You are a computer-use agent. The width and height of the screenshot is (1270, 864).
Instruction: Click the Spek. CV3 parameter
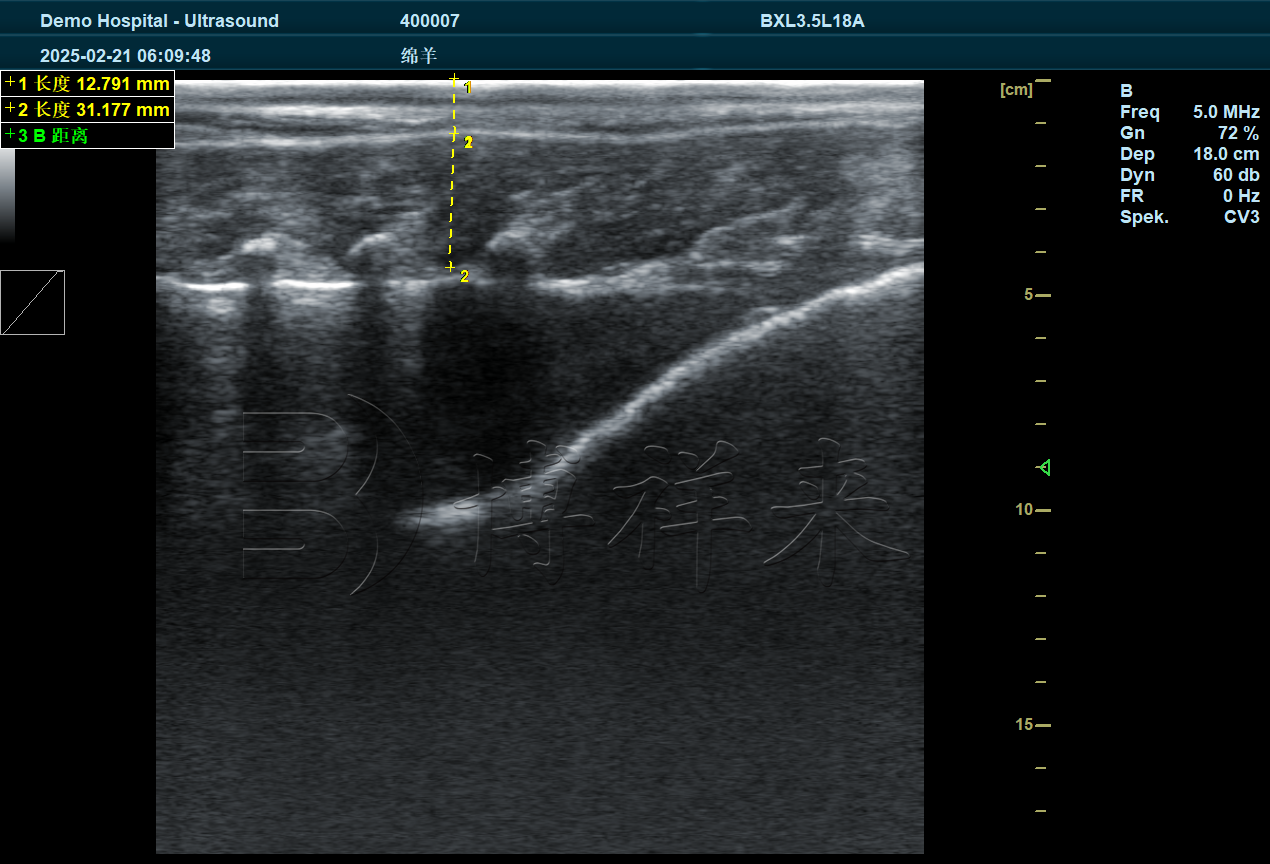[x=1189, y=217]
